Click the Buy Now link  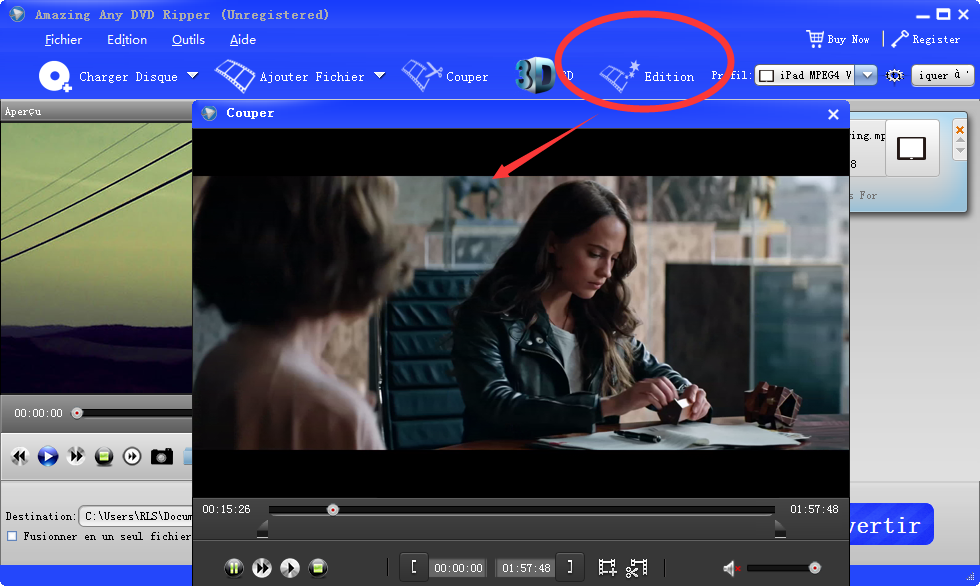coord(838,39)
